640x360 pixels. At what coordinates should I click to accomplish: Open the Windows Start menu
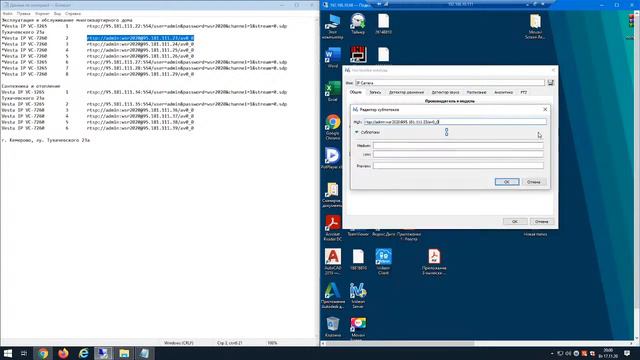pyautogui.click(x=8, y=353)
